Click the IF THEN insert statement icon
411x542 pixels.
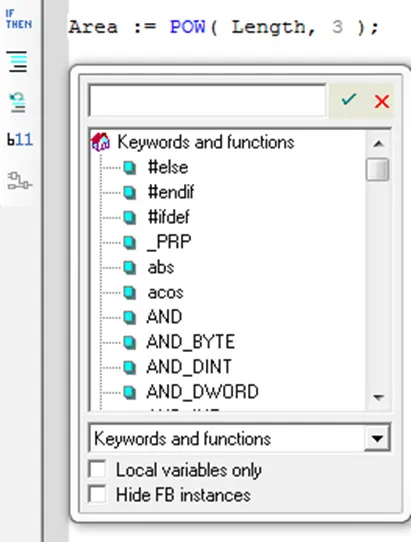19,19
